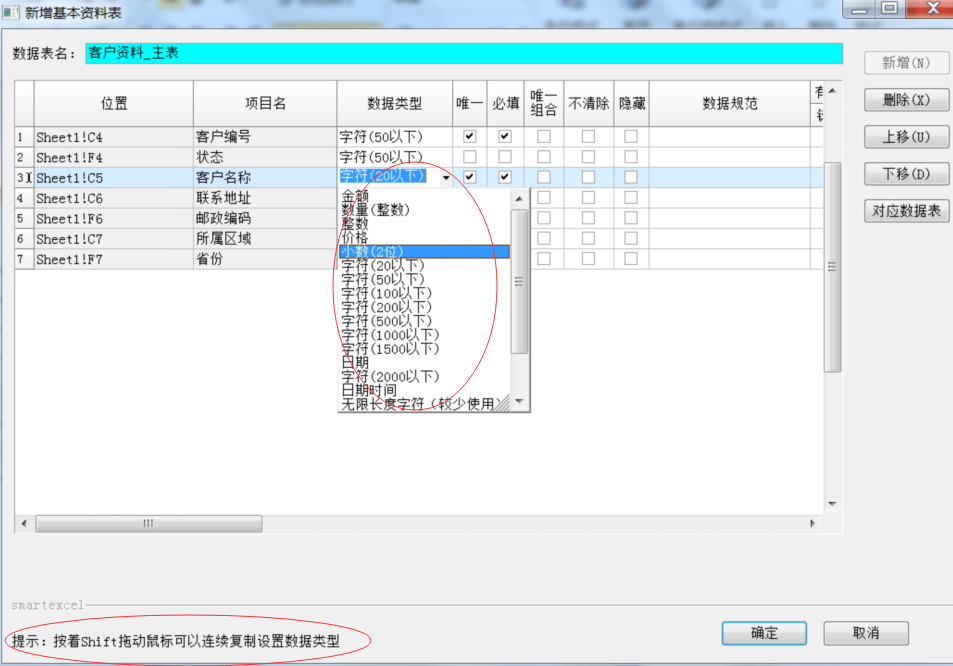The height and width of the screenshot is (666, 953).
Task: Select cell Sheet1!C6
Action: pyautogui.click(x=114, y=198)
